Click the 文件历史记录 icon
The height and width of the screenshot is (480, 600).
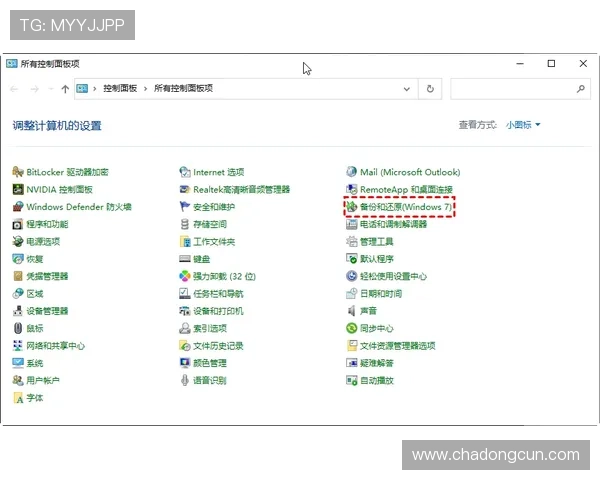(x=184, y=346)
